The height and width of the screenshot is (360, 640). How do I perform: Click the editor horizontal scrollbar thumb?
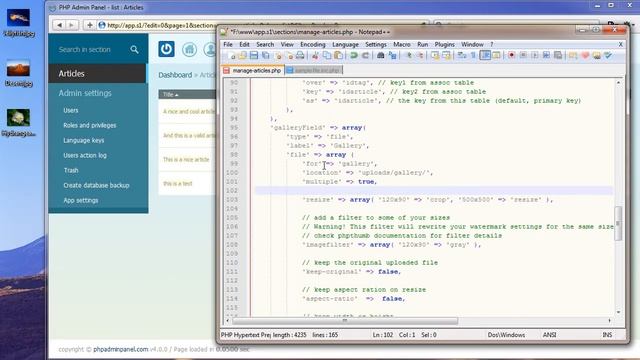(345, 321)
